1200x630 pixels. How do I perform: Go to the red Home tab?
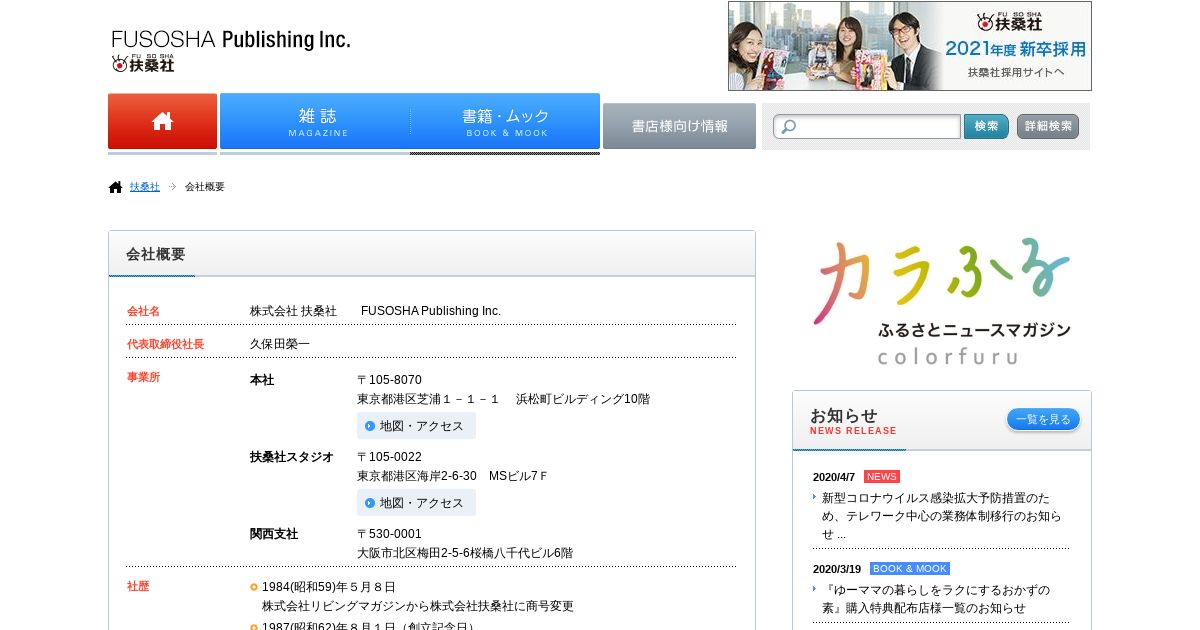pos(162,122)
